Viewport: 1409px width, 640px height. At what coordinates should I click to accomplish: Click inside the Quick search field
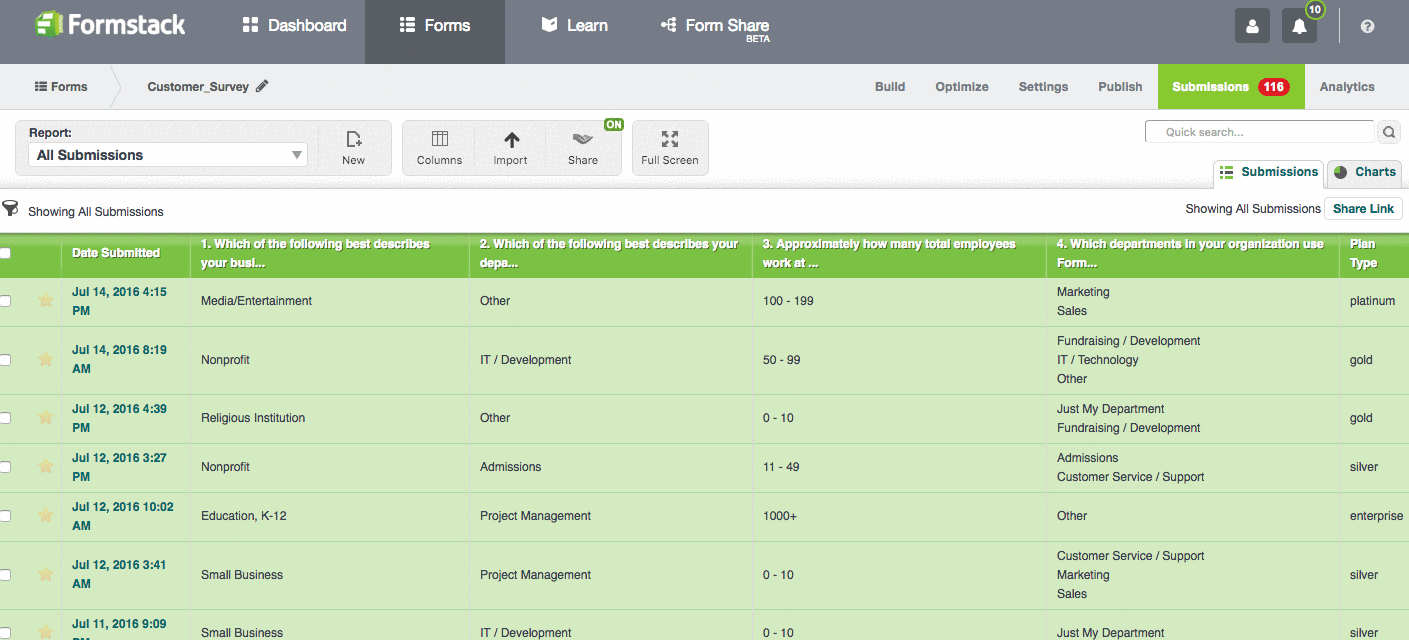(x=1260, y=131)
